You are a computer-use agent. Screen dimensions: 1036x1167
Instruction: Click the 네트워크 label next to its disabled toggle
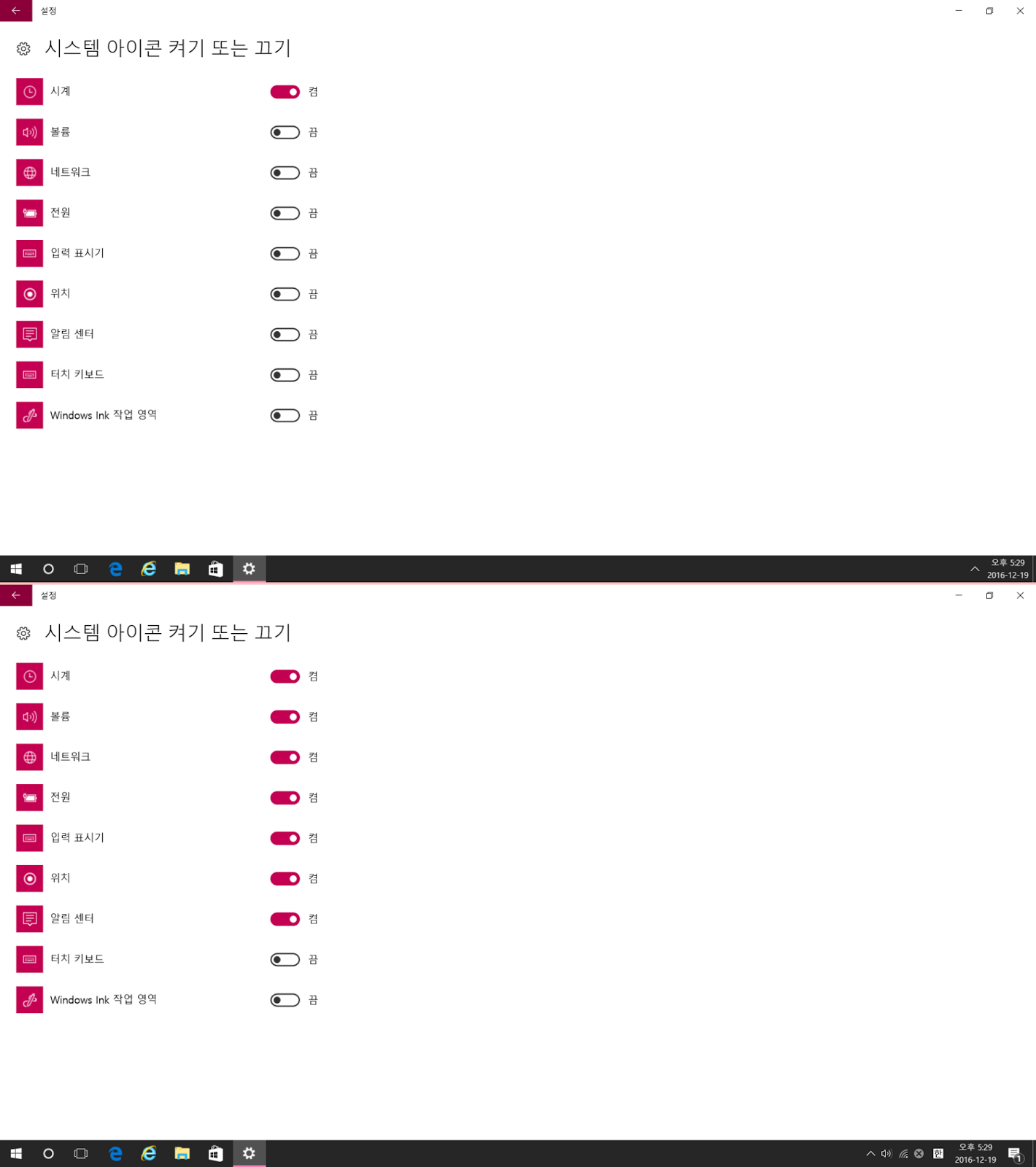pyautogui.click(x=70, y=172)
